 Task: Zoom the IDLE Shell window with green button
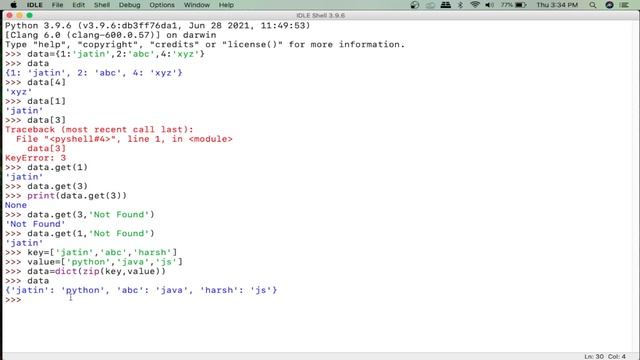(x=29, y=15)
